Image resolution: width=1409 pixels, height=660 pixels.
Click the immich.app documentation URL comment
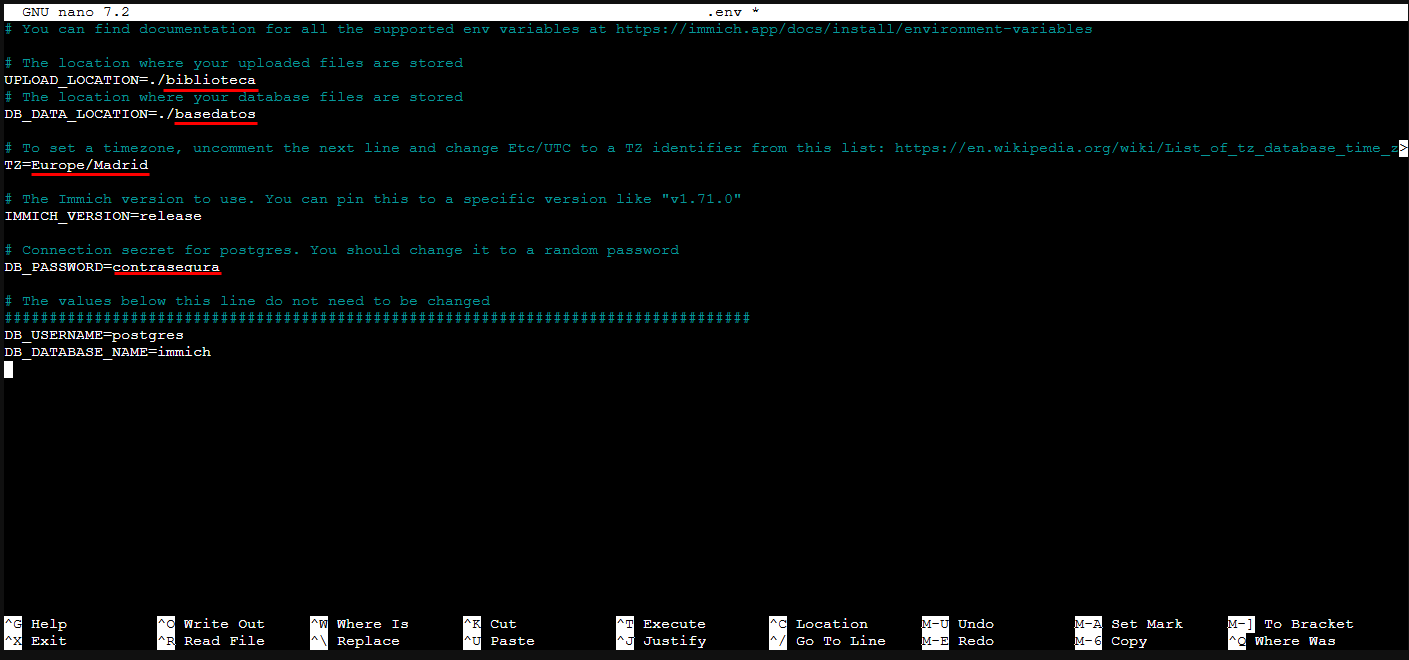point(854,29)
